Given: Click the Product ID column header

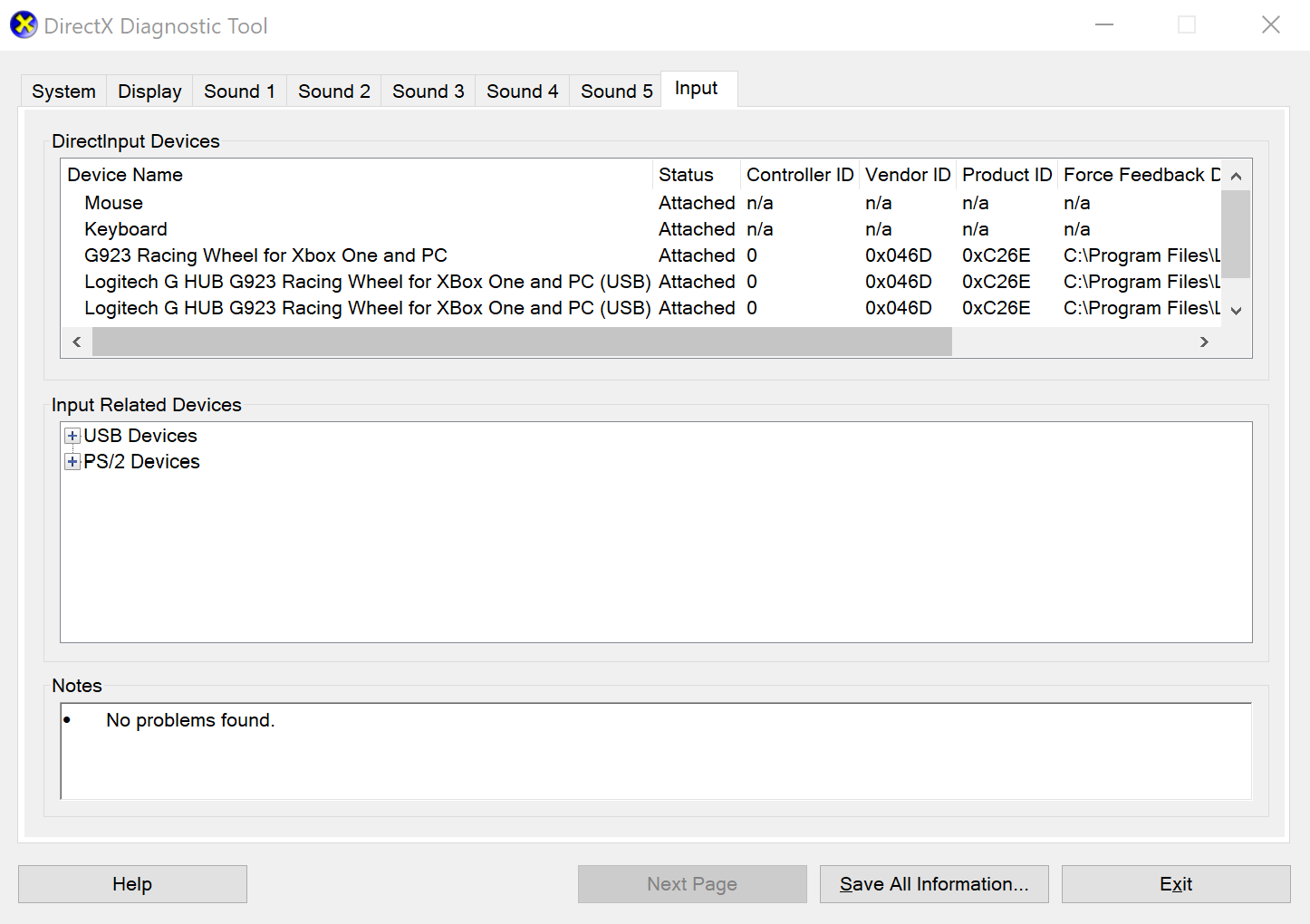Looking at the screenshot, I should point(1007,175).
